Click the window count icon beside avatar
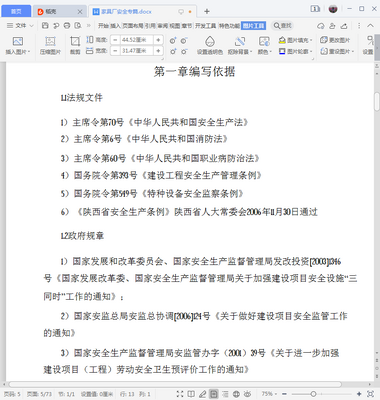Screen dimensions: 380x400 coord(315,9)
